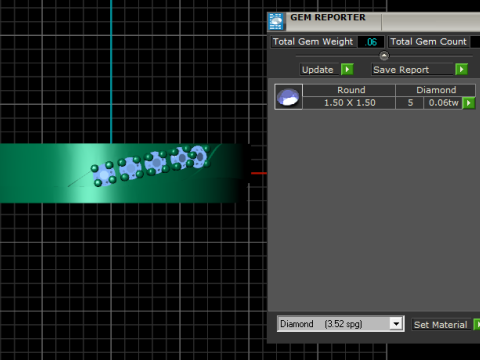Screen dimensions: 480x360
Task: Open the Diamond (3.52 spg) material dropdown
Action: pyautogui.click(x=341, y=324)
